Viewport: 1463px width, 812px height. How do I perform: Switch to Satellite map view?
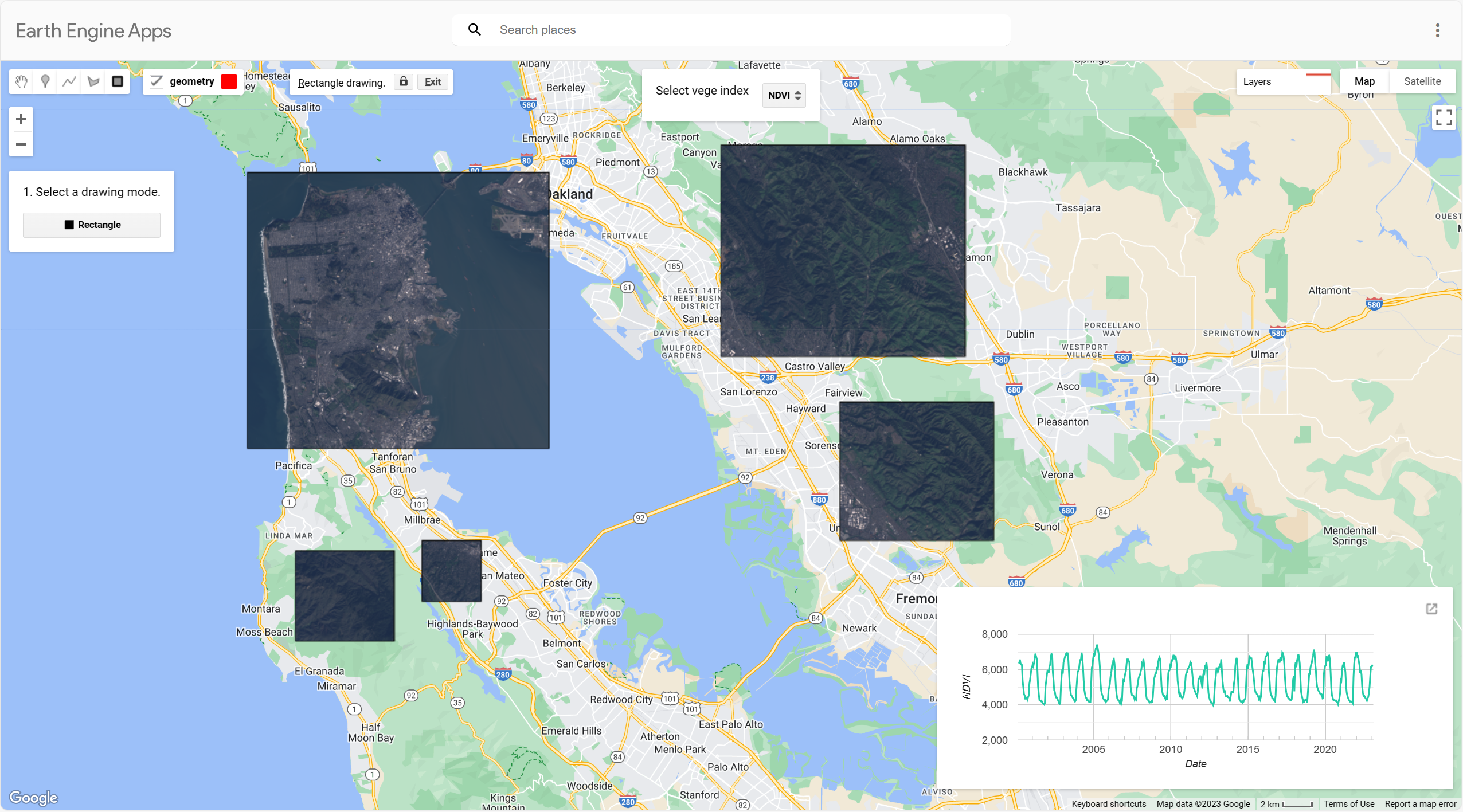click(x=1422, y=81)
